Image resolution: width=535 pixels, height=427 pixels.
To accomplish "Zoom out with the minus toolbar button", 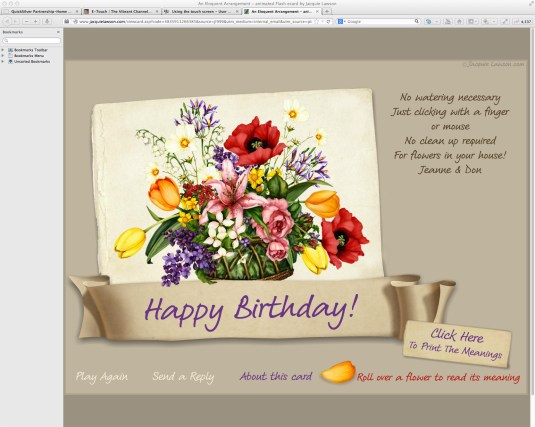I will coord(27,21).
